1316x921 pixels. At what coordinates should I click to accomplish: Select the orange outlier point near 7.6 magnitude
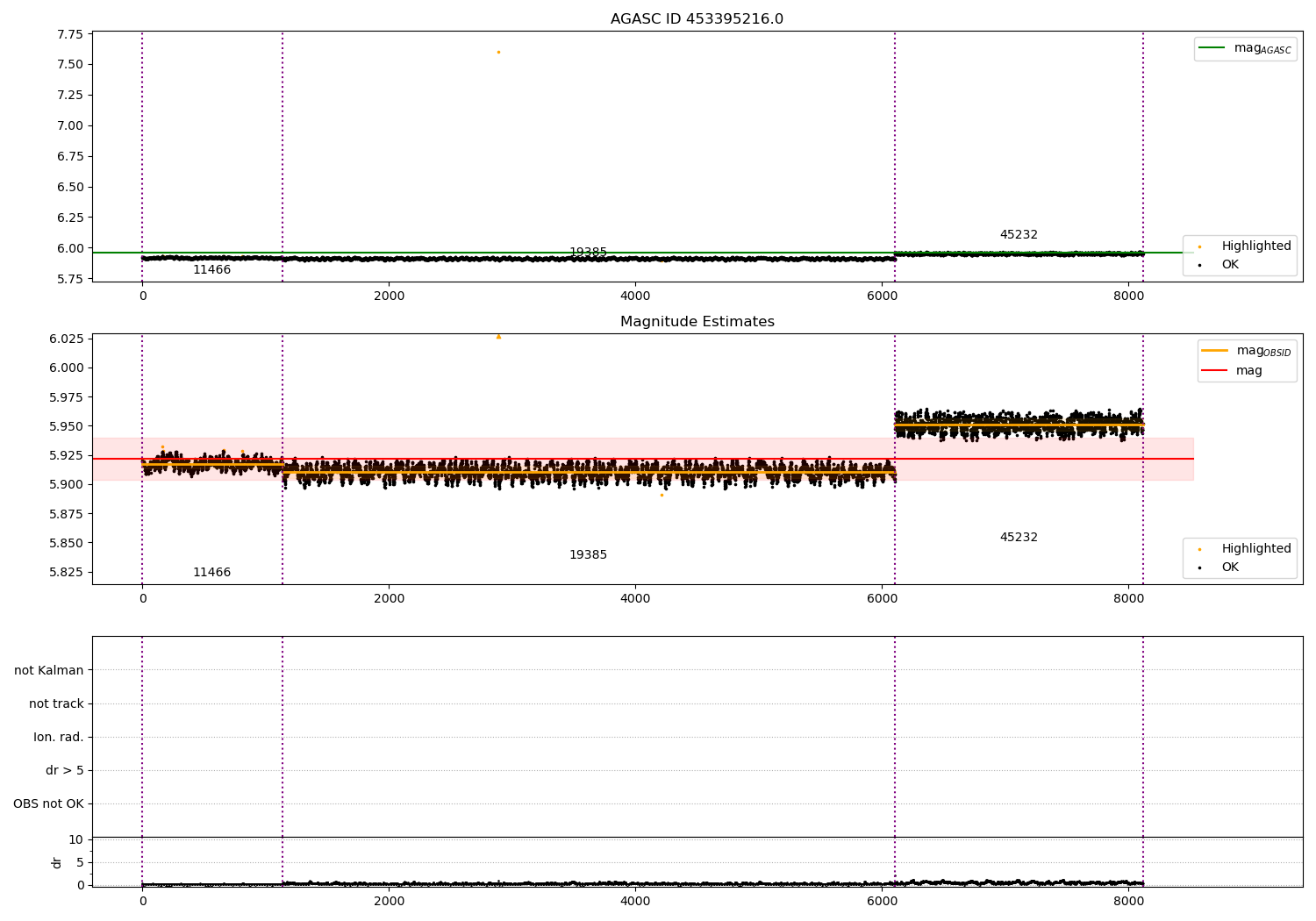click(x=498, y=53)
